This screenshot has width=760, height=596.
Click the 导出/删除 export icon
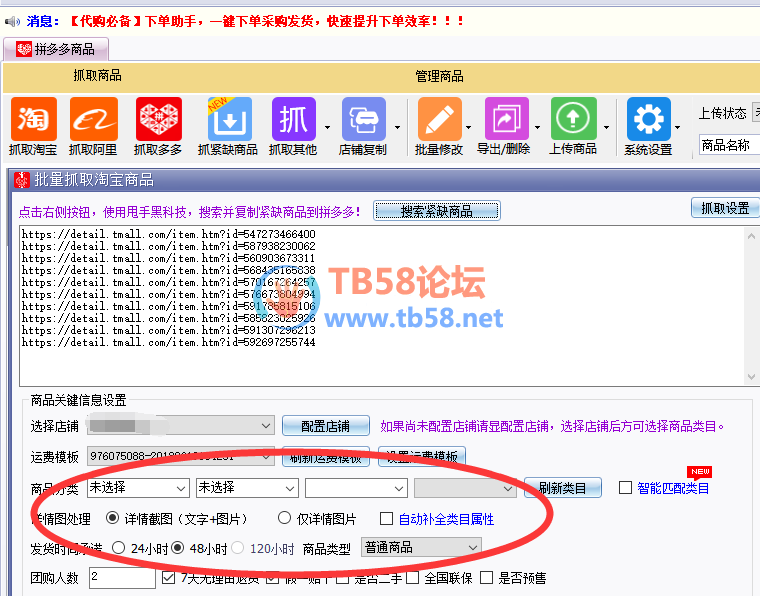507,120
